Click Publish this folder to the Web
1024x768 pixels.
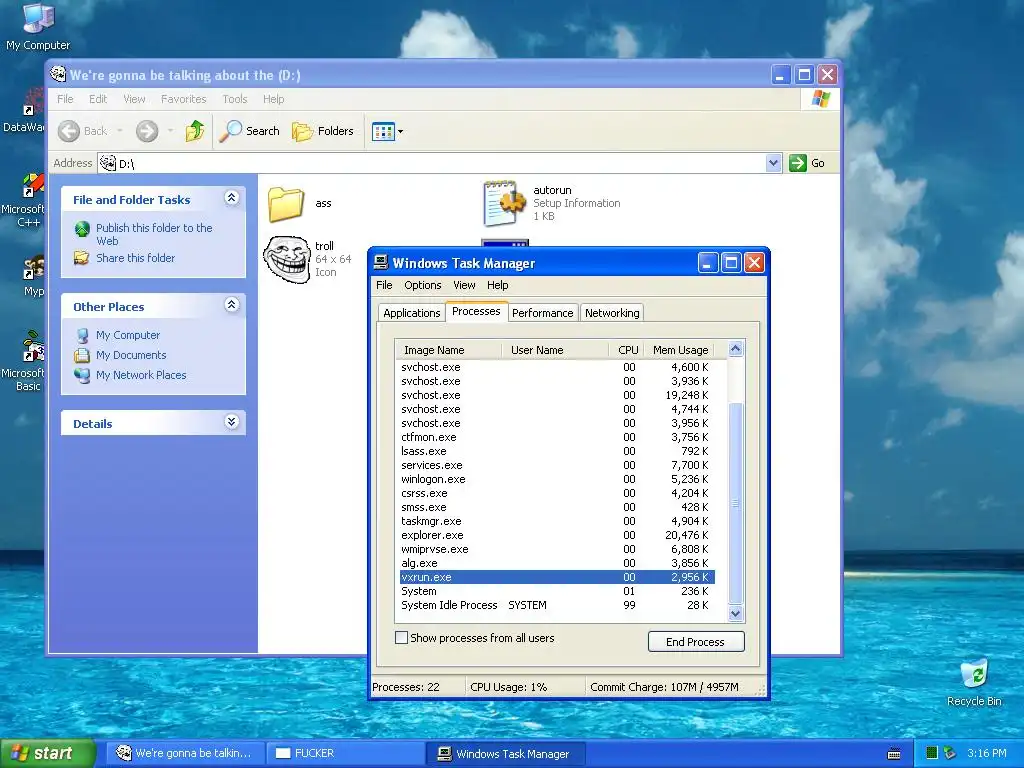coord(154,234)
